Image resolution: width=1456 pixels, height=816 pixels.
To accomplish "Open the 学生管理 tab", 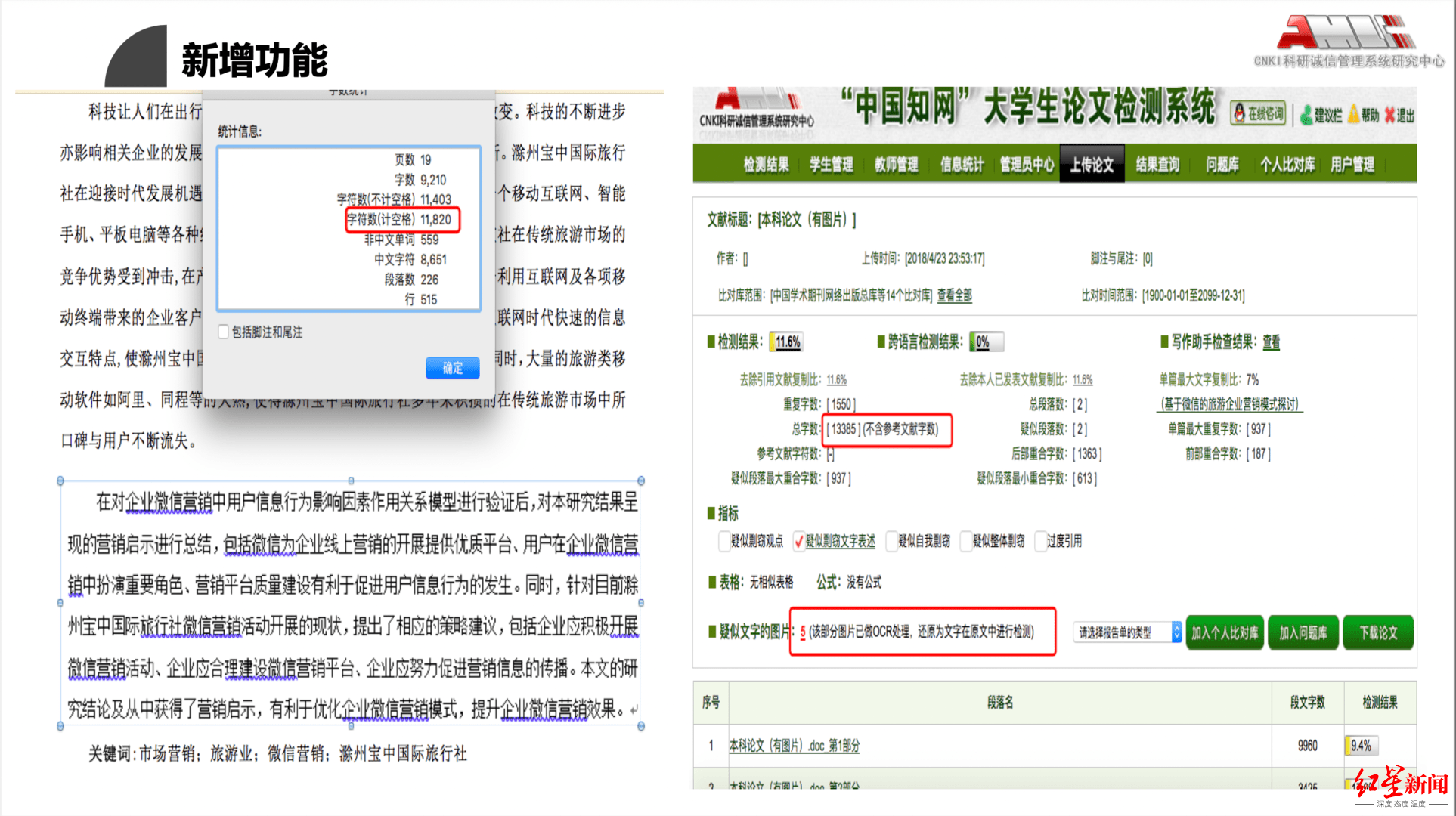I will point(832,164).
